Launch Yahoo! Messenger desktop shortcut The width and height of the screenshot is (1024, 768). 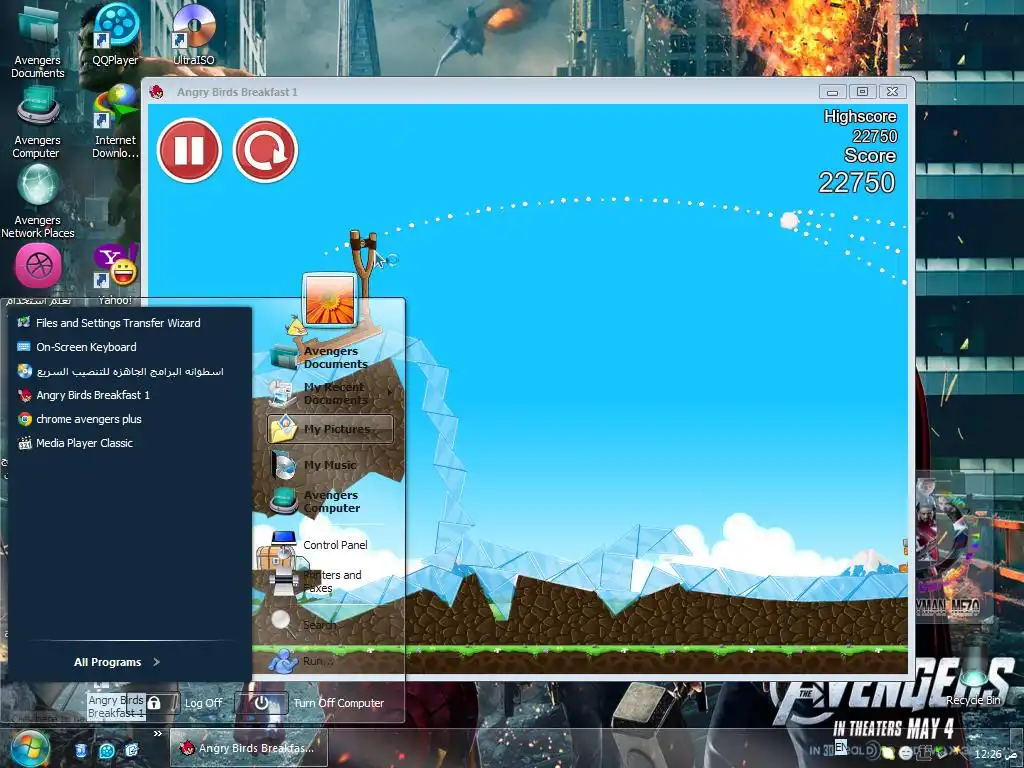[116, 274]
